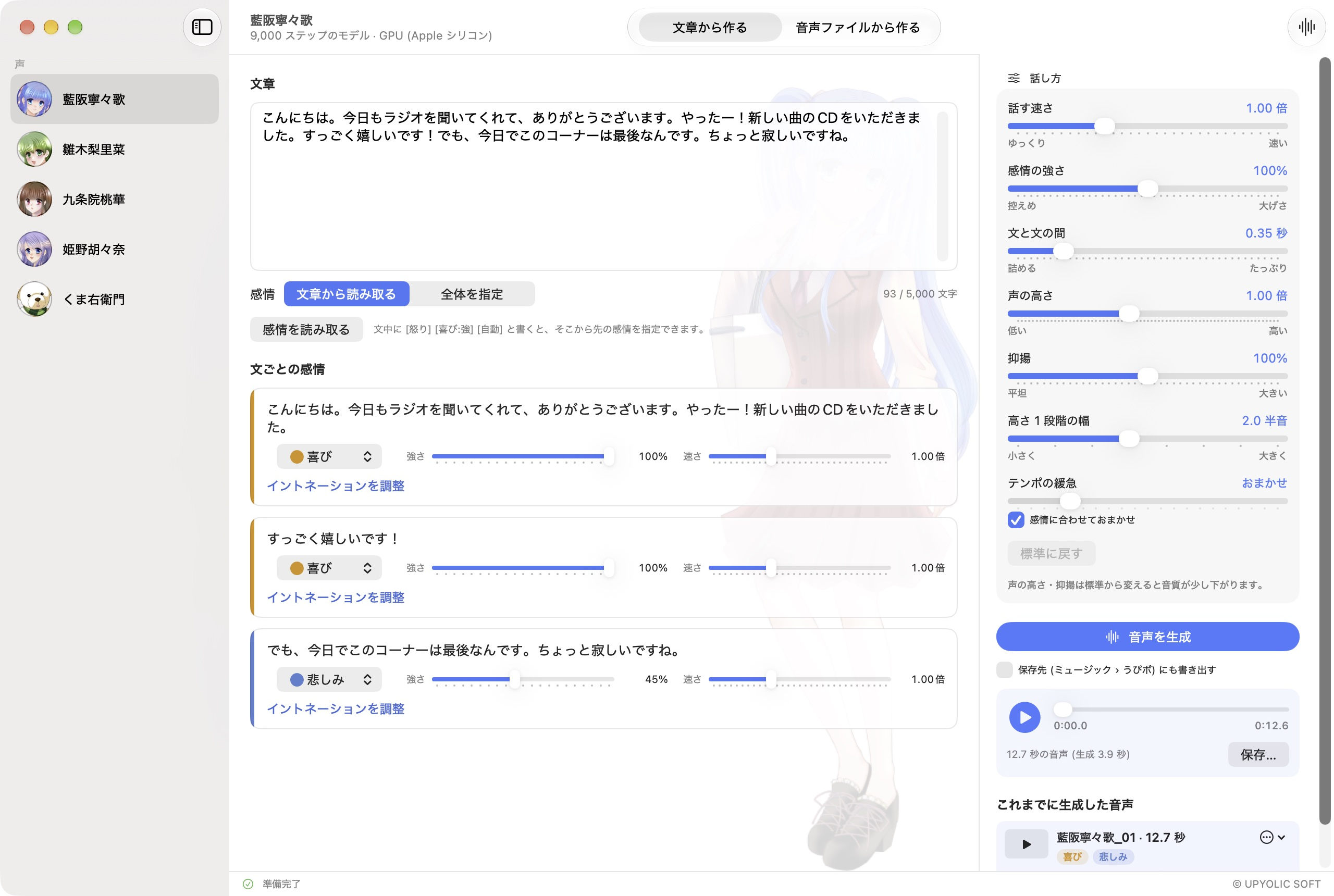Click 感情を読み取る button
1334x896 pixels.
pos(306,329)
